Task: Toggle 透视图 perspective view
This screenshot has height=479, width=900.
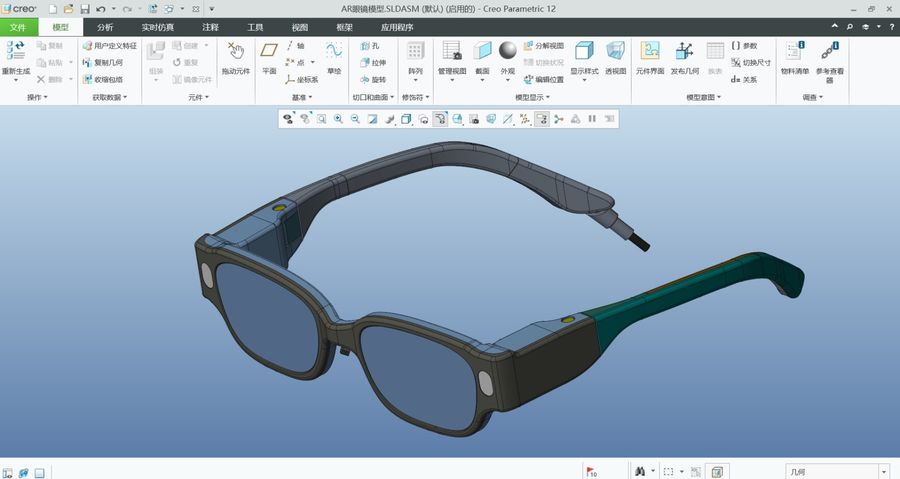Action: coord(615,57)
